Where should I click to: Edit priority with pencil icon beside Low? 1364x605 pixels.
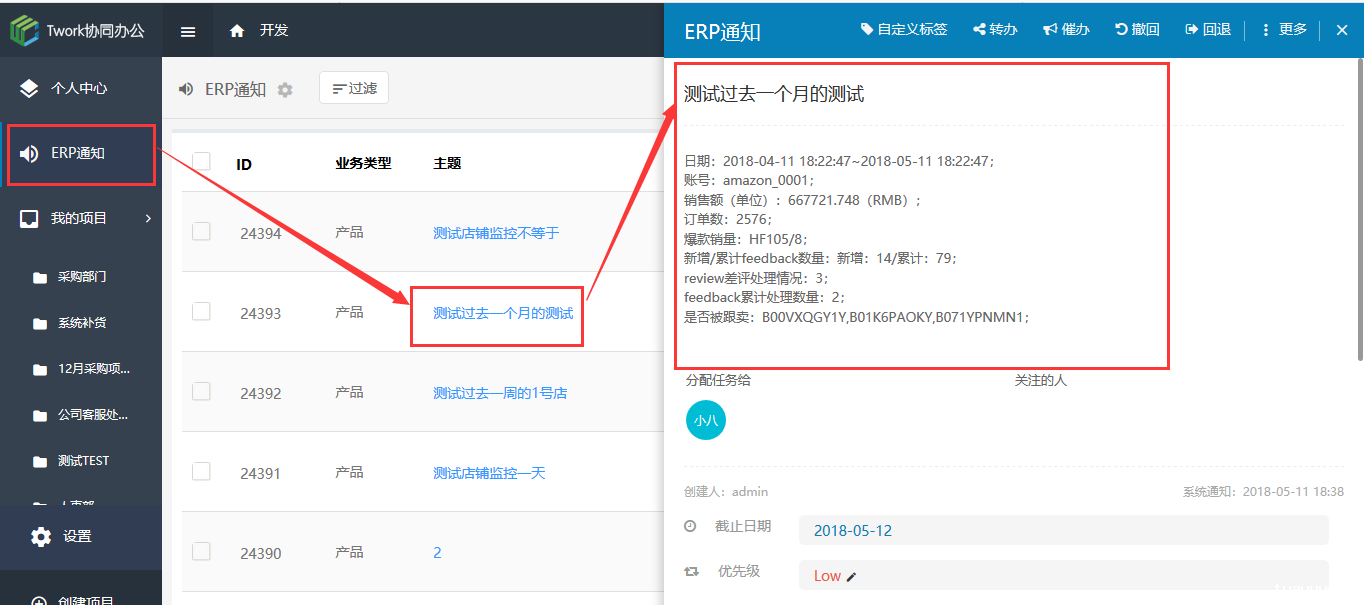(x=851, y=576)
